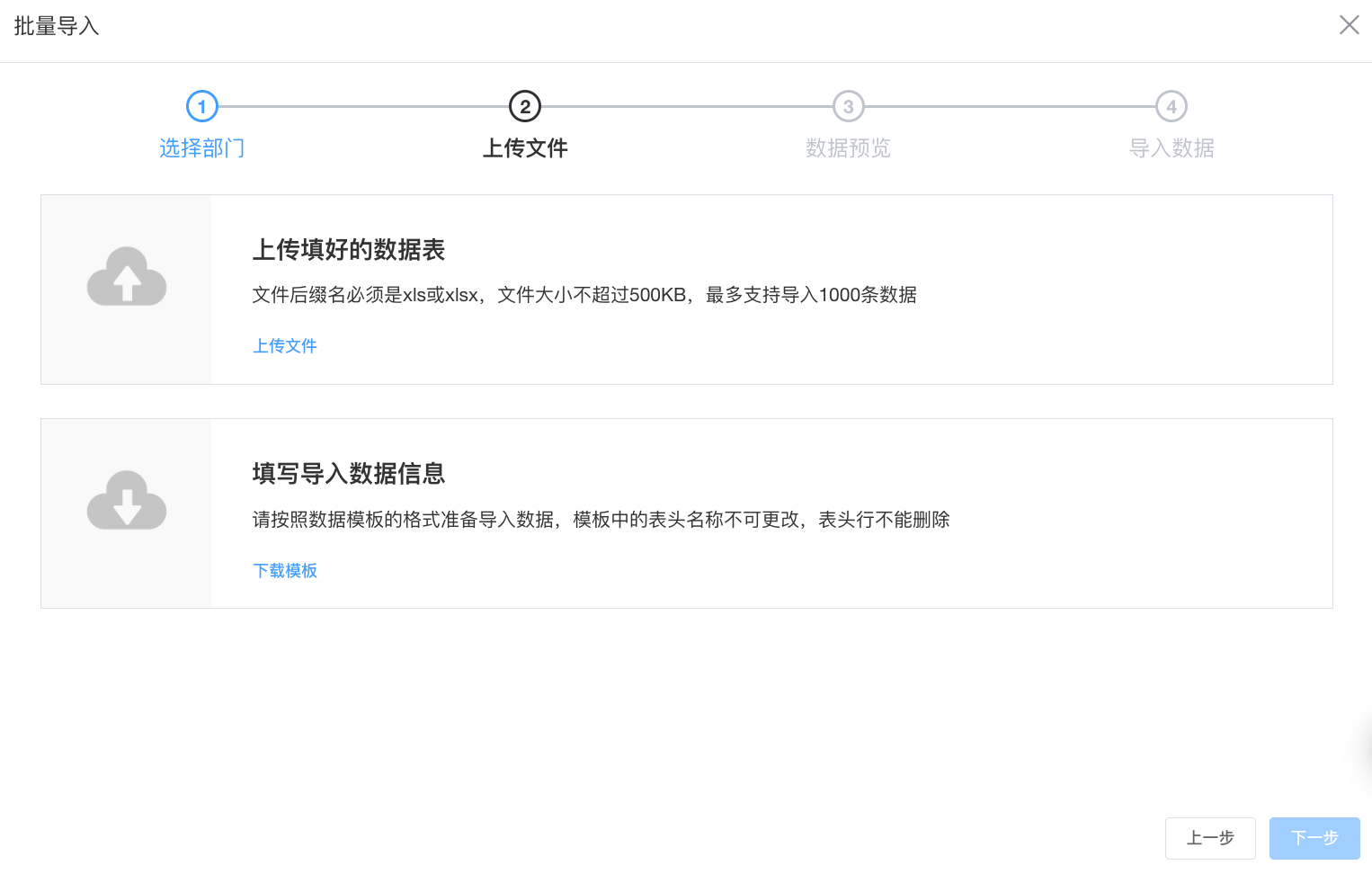The height and width of the screenshot is (874, 1372).
Task: Select the 导入数据 step label
Action: coord(1171,148)
